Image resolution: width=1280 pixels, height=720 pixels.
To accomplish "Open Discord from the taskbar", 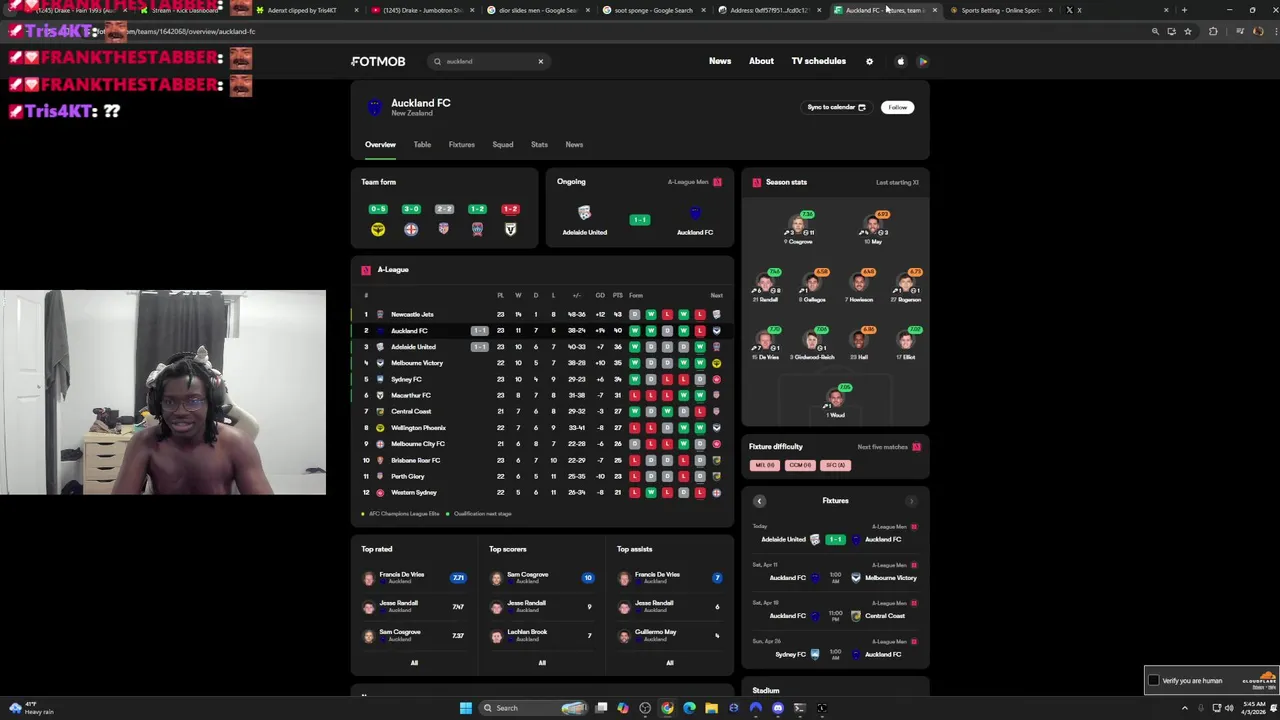I will (777, 708).
